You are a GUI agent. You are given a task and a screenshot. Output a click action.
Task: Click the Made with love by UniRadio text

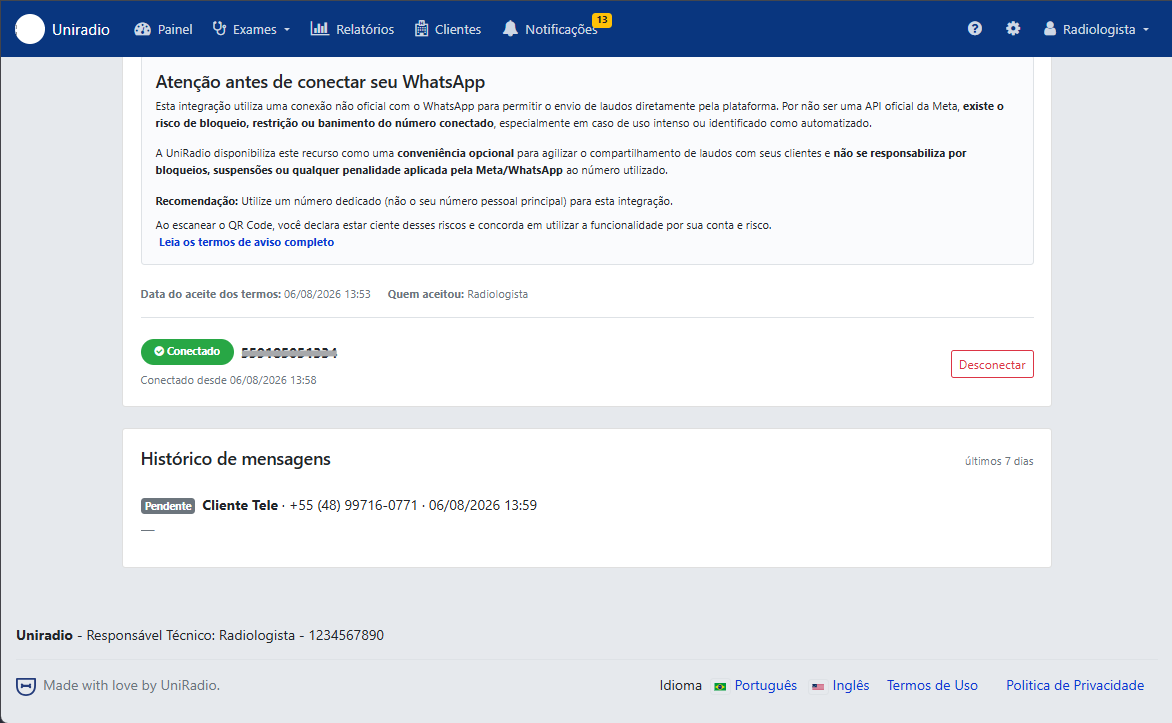coord(132,686)
